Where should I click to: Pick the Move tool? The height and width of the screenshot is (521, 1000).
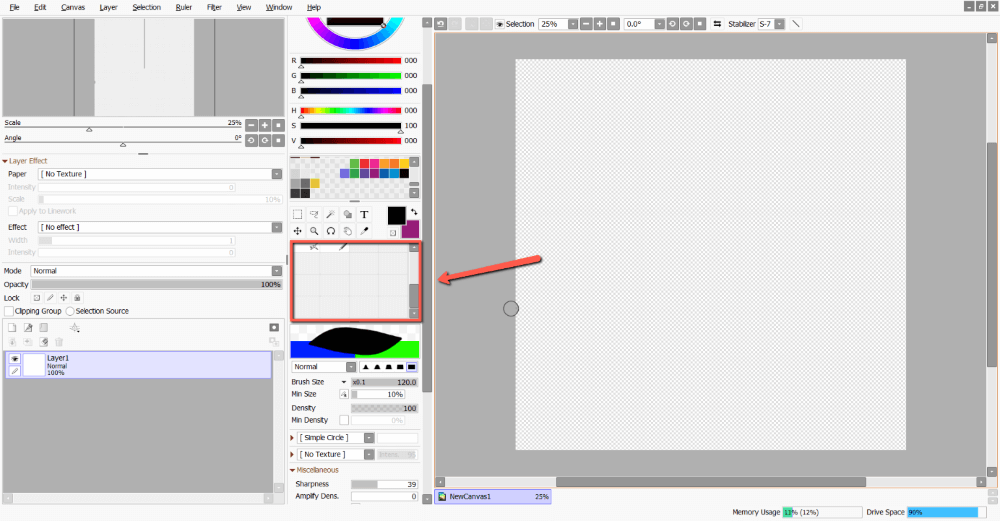[x=297, y=231]
